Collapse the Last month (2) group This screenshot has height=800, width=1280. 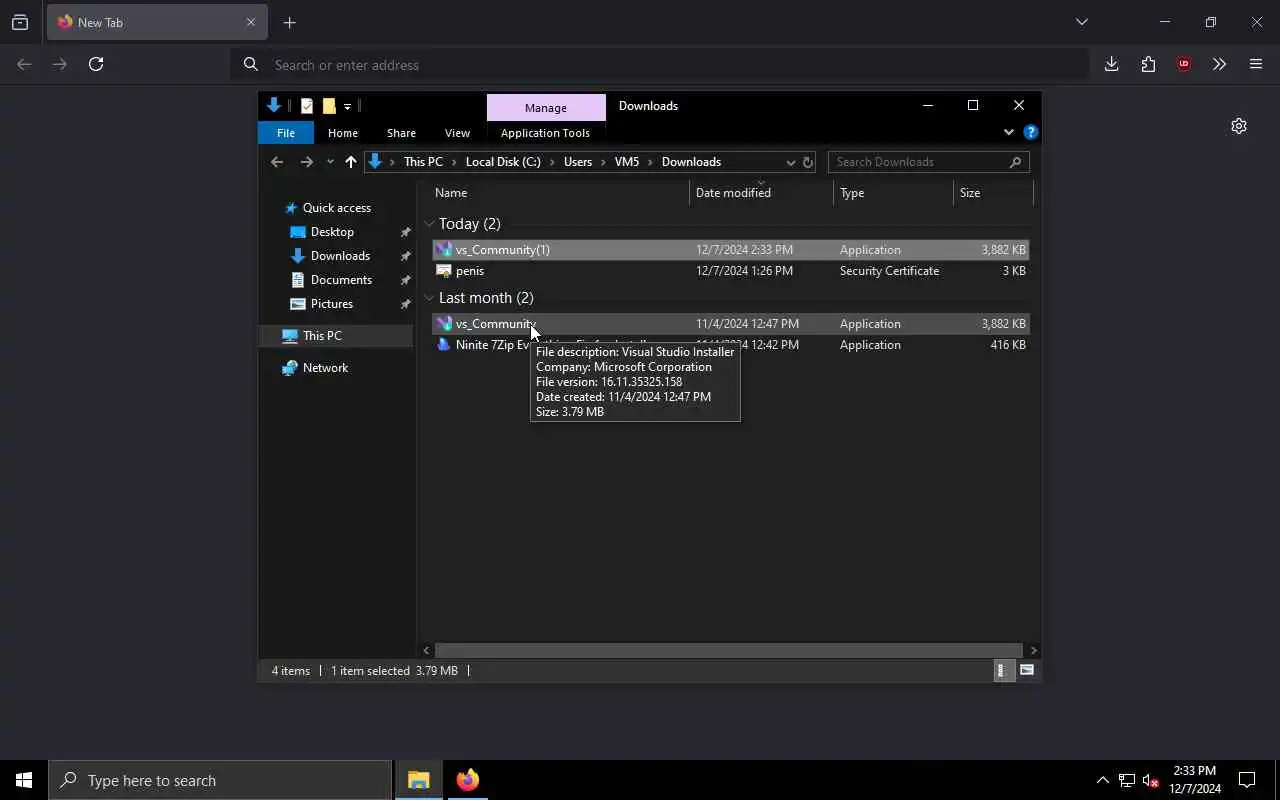click(x=429, y=298)
